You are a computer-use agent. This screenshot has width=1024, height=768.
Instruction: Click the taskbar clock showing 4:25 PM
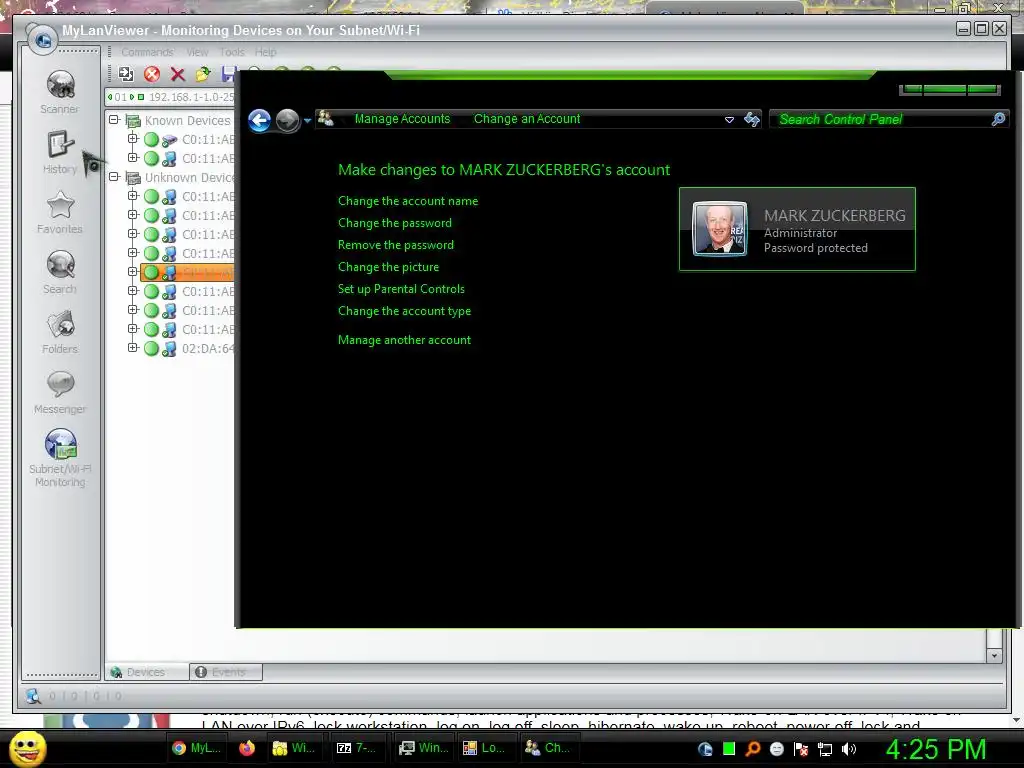tap(936, 749)
